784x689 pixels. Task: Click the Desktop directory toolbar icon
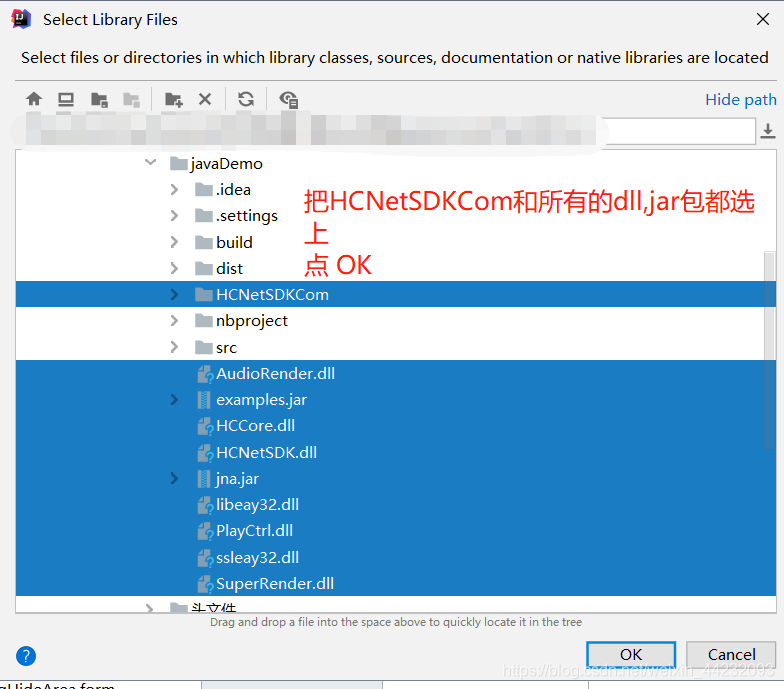(66, 100)
